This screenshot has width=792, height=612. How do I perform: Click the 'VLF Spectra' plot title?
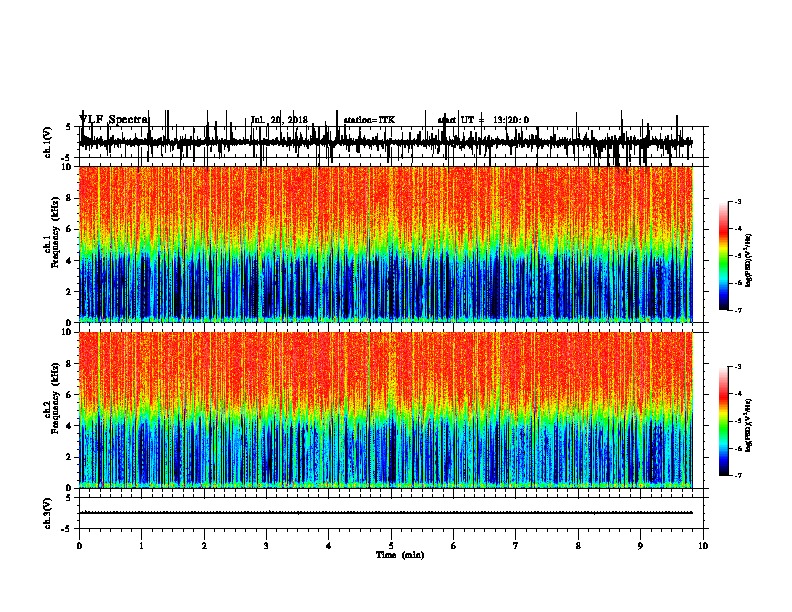(x=114, y=119)
